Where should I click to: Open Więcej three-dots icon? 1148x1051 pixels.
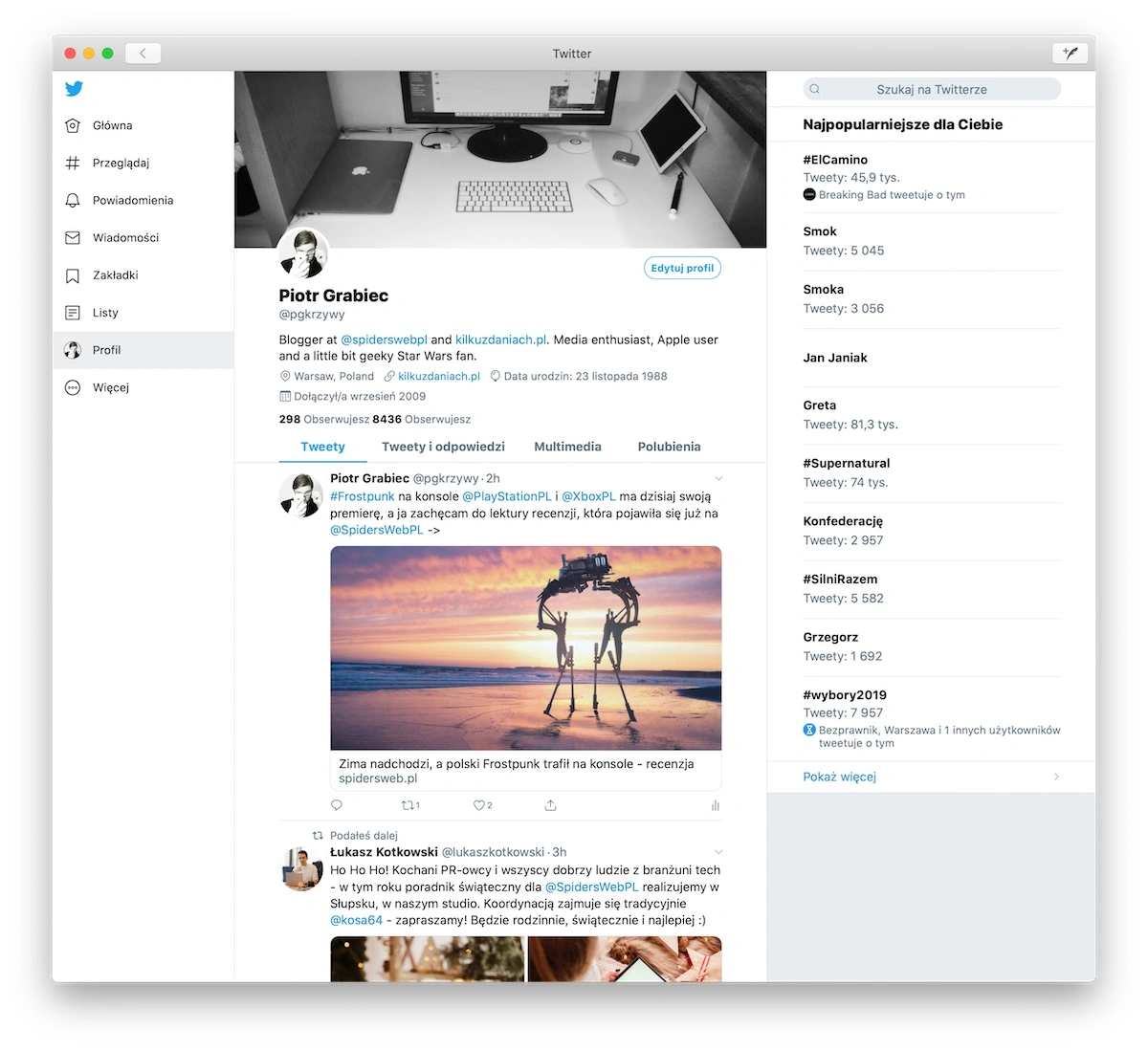[73, 387]
